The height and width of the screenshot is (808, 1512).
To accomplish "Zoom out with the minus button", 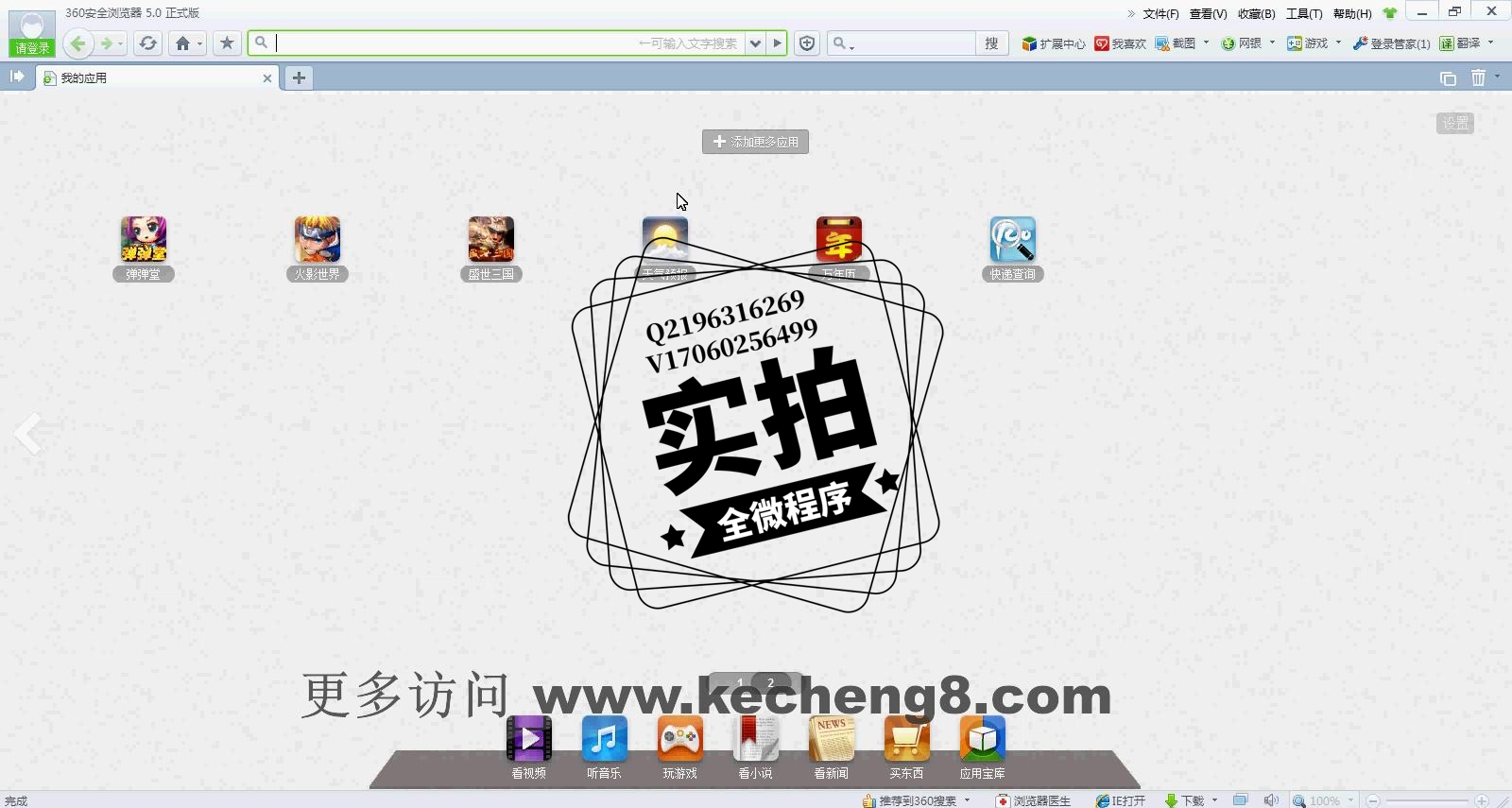I will click(x=1374, y=800).
